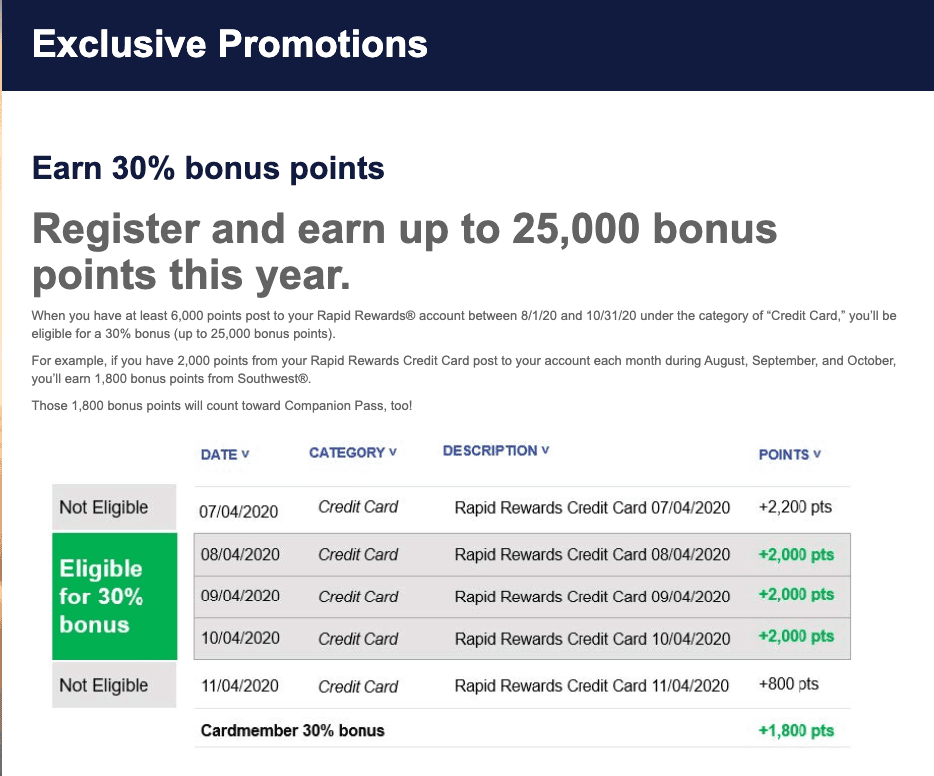934x776 pixels.
Task: Click the +800 pts value
Action: pyautogui.click(x=788, y=684)
